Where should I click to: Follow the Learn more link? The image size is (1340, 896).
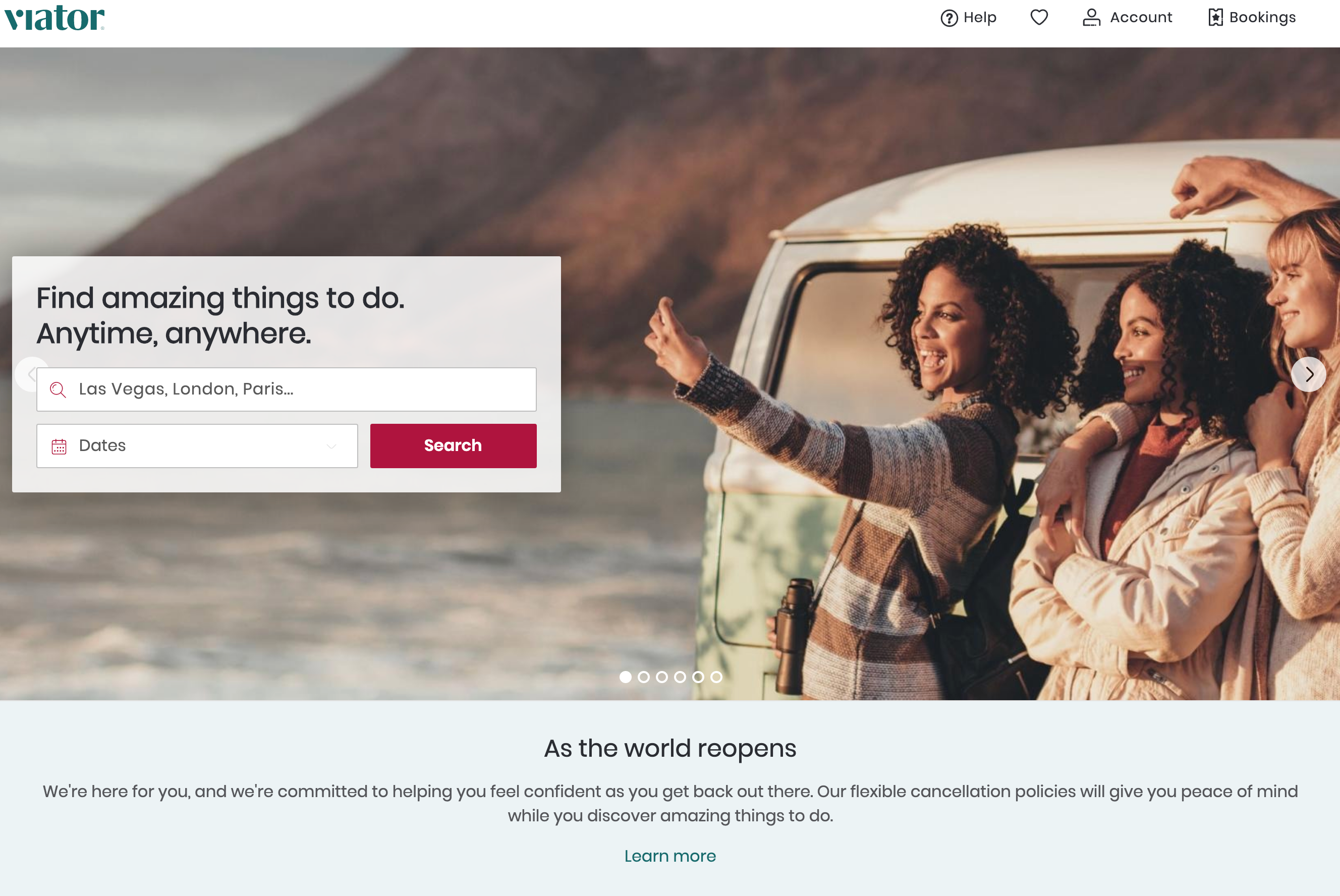click(669, 856)
